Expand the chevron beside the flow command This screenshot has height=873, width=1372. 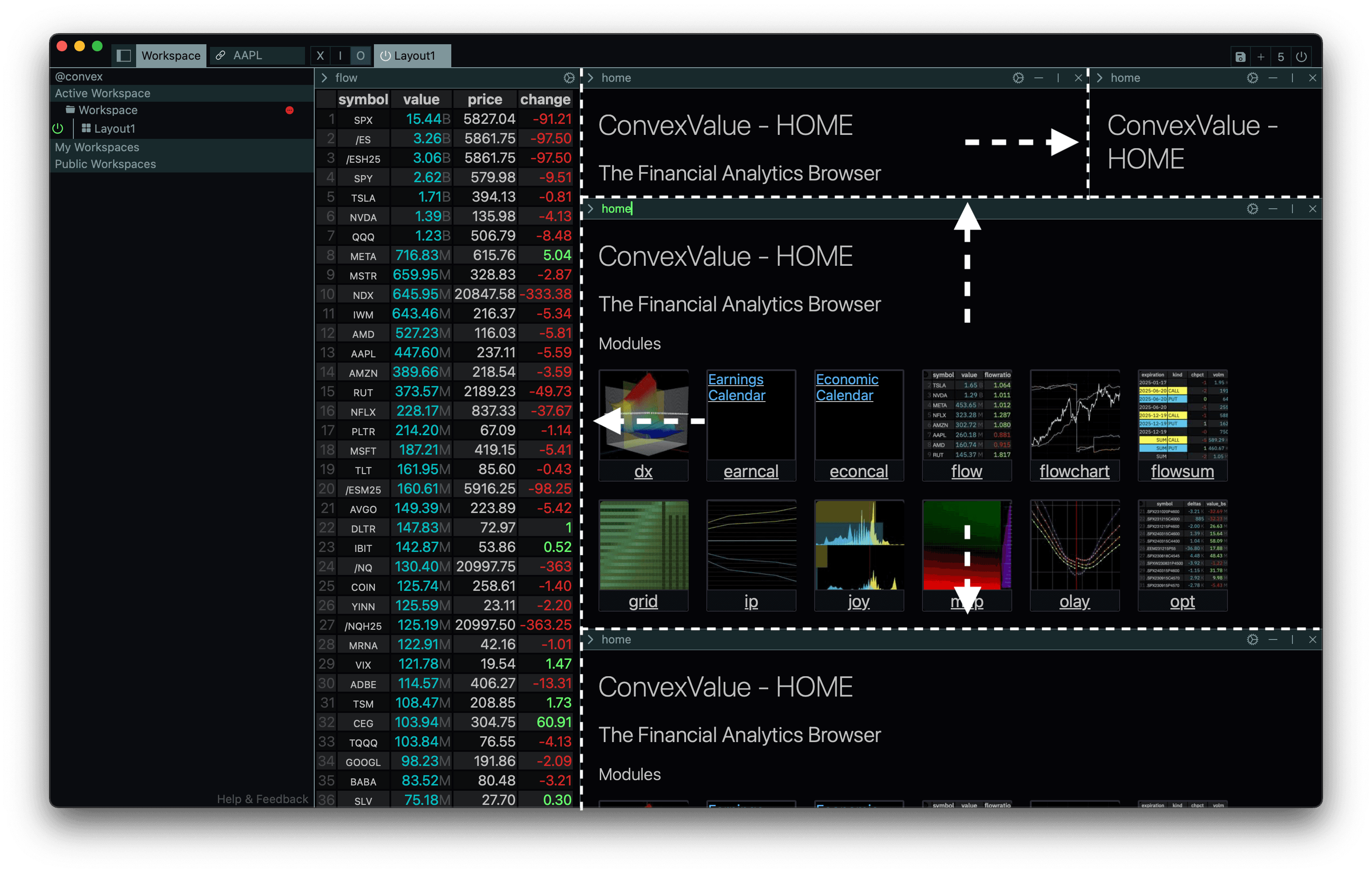(324, 77)
